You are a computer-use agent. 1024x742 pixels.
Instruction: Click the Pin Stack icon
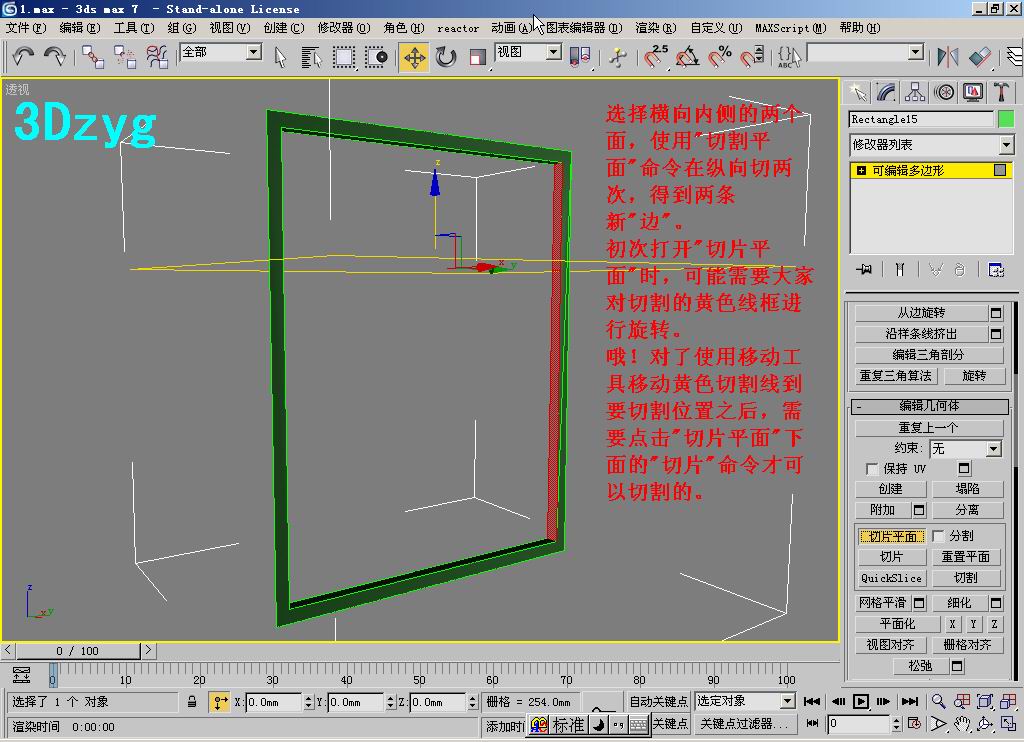coord(864,269)
